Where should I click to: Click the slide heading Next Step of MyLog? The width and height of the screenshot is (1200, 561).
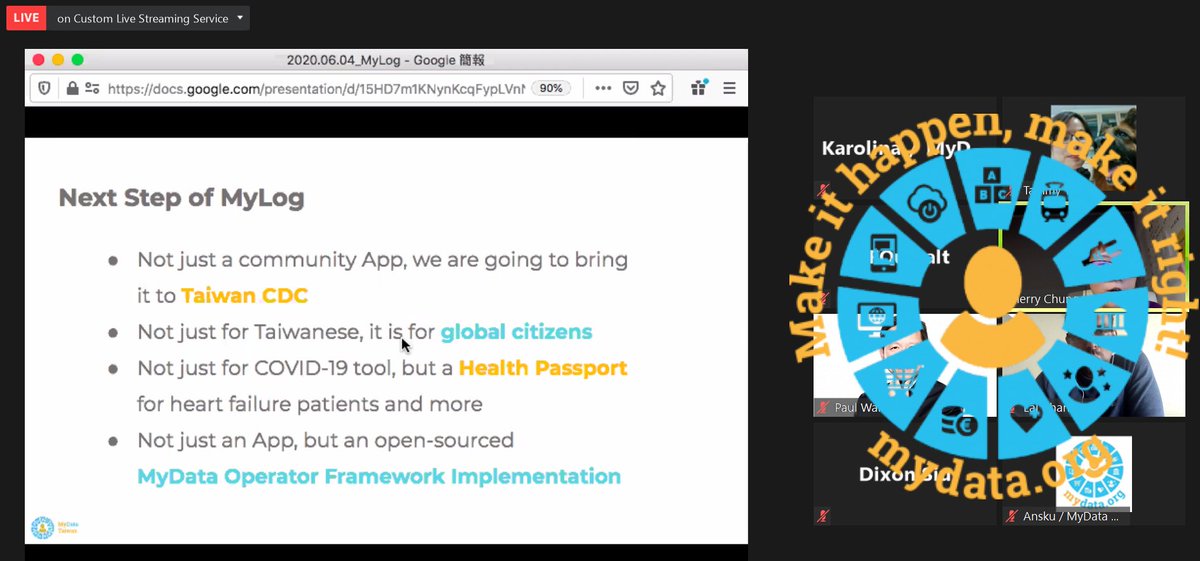tap(181, 197)
